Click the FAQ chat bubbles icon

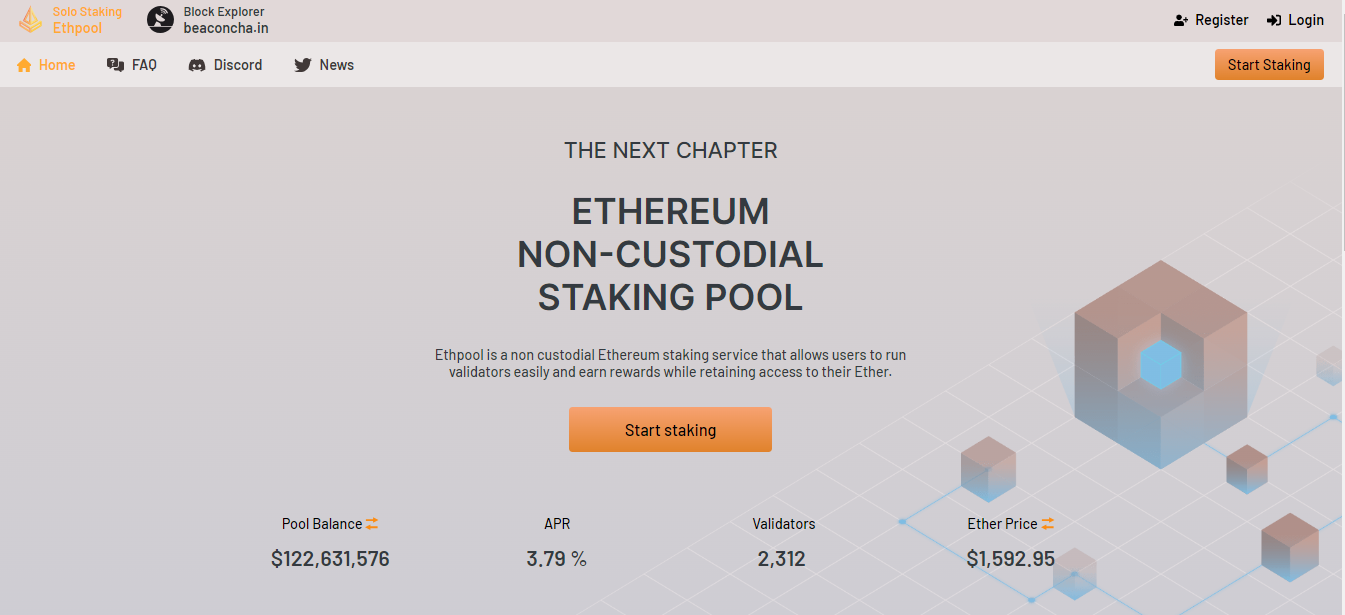[x=115, y=65]
